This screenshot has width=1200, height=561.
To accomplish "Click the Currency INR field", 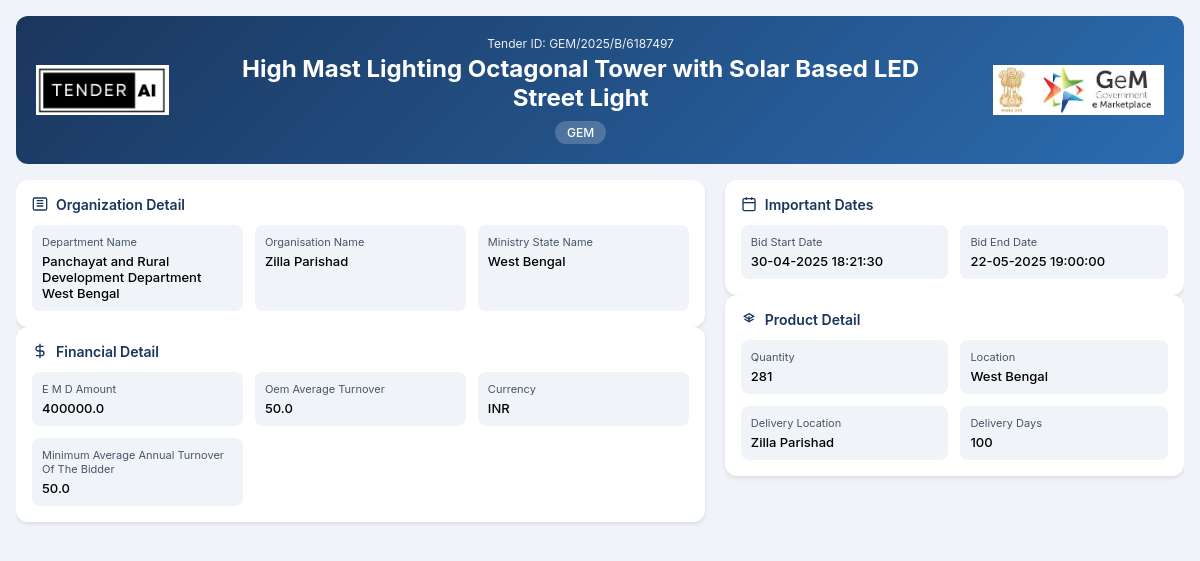I will pyautogui.click(x=583, y=399).
